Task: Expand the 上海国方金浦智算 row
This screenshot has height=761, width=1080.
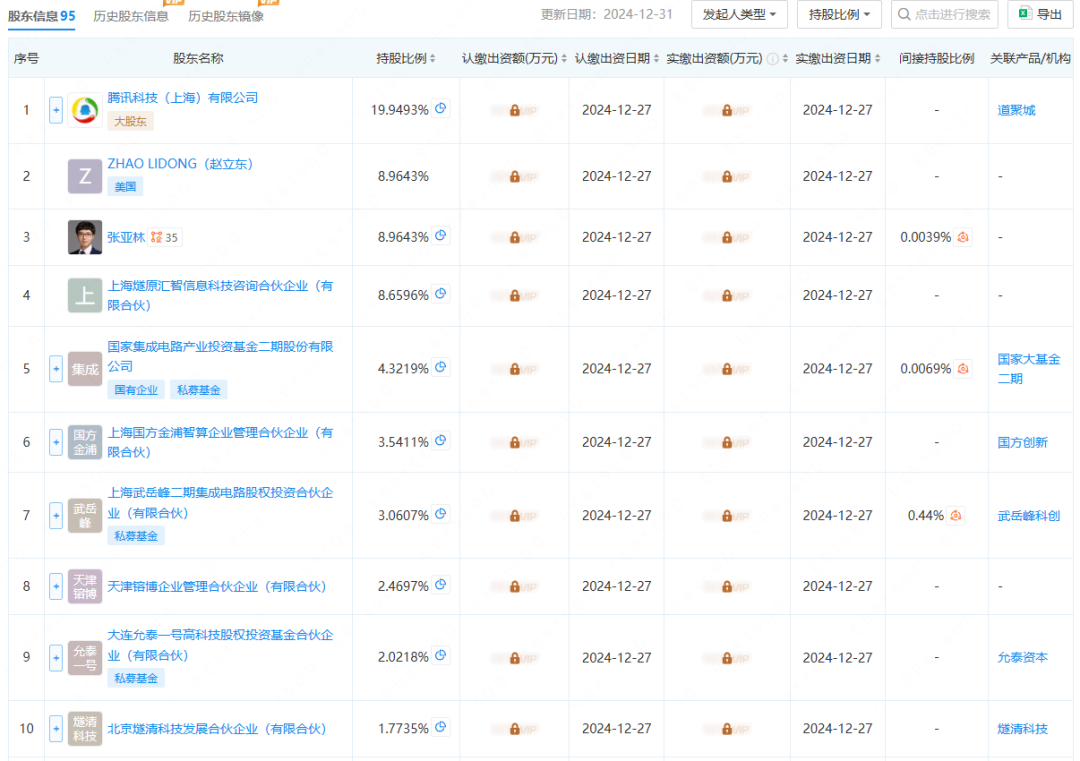Action: [56, 442]
